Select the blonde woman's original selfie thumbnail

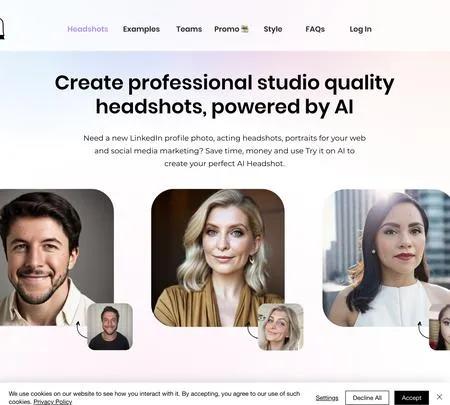pyautogui.click(x=281, y=327)
